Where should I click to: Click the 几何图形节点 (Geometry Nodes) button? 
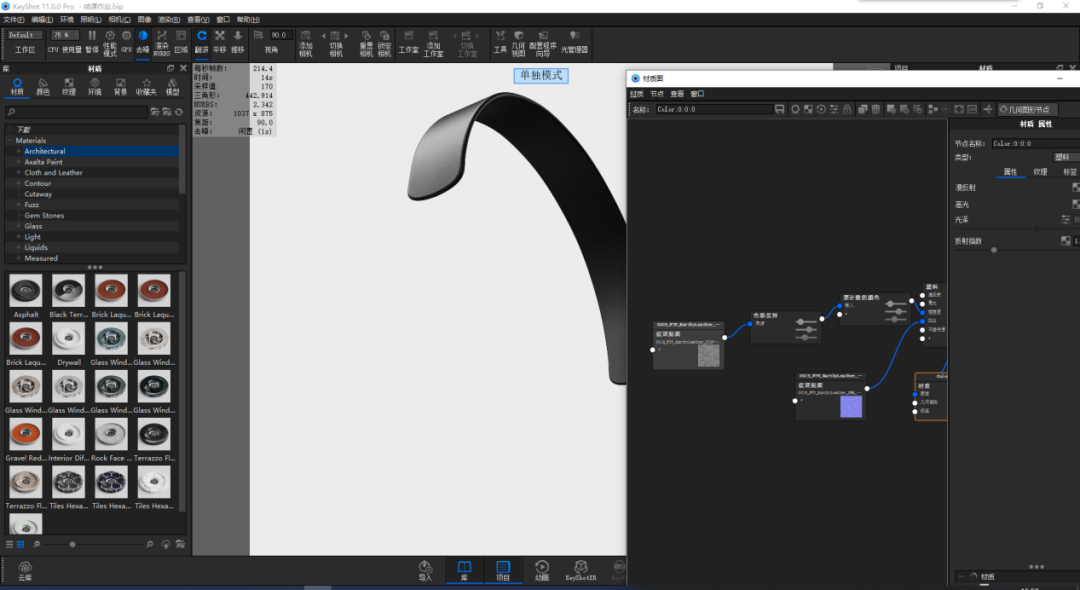coord(1026,109)
